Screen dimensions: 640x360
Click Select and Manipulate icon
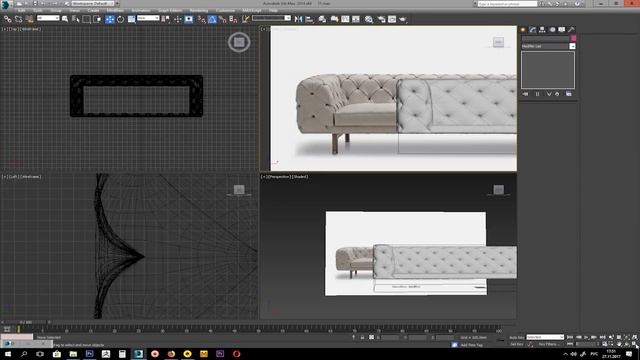(178, 19)
